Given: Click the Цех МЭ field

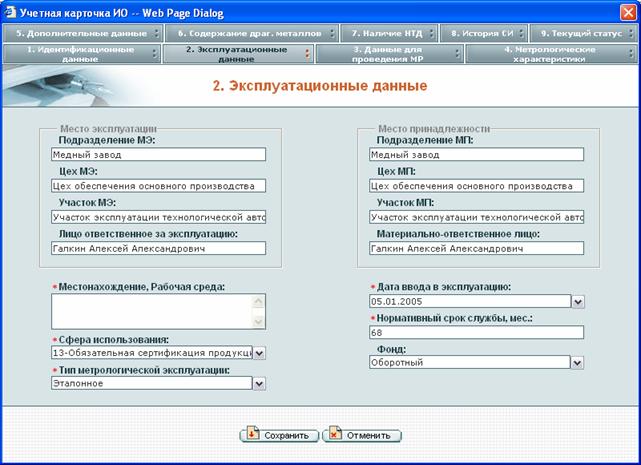Looking at the screenshot, I should click(159, 186).
